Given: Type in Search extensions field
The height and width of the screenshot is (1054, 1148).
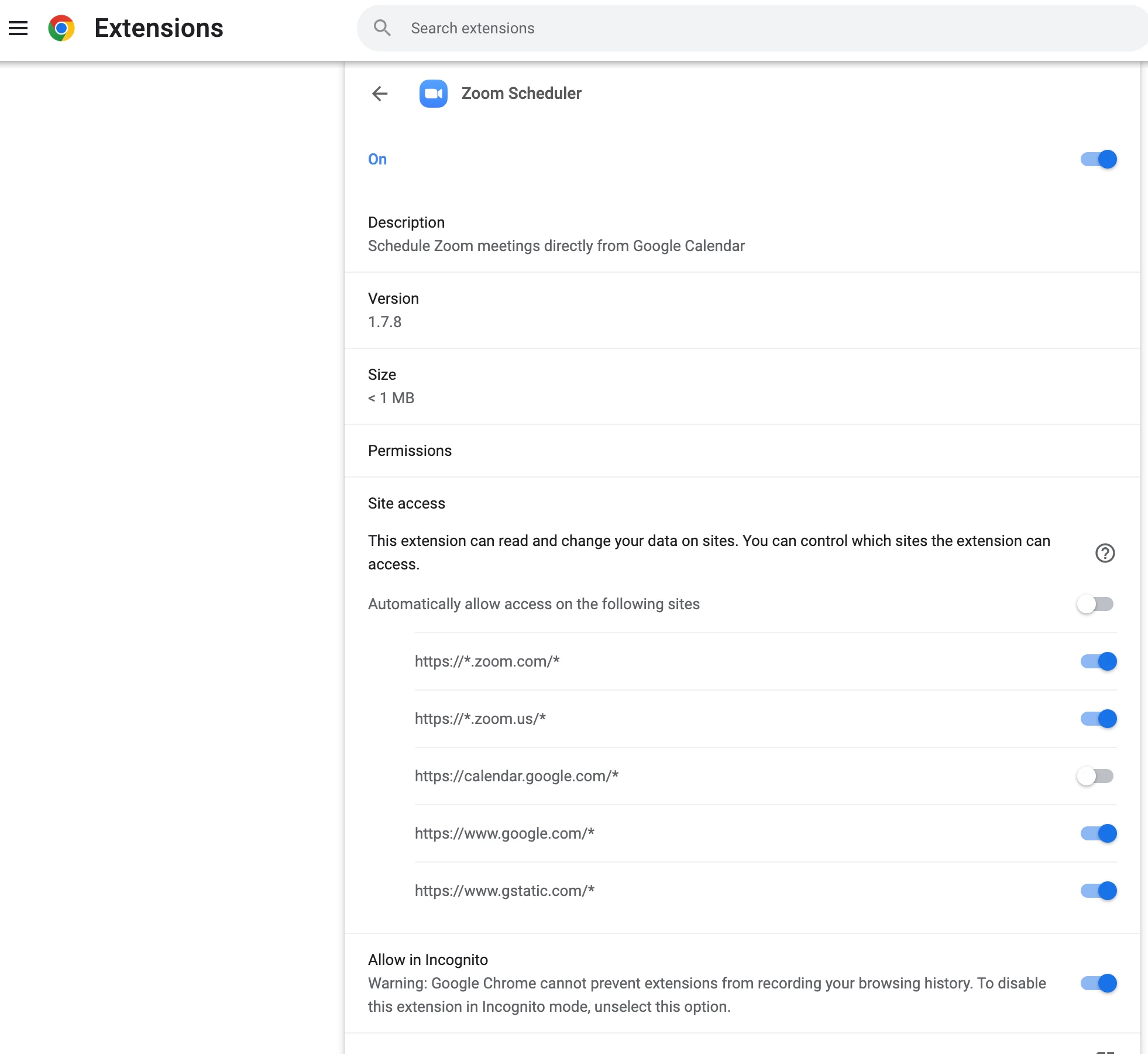Looking at the screenshot, I should (702, 28).
